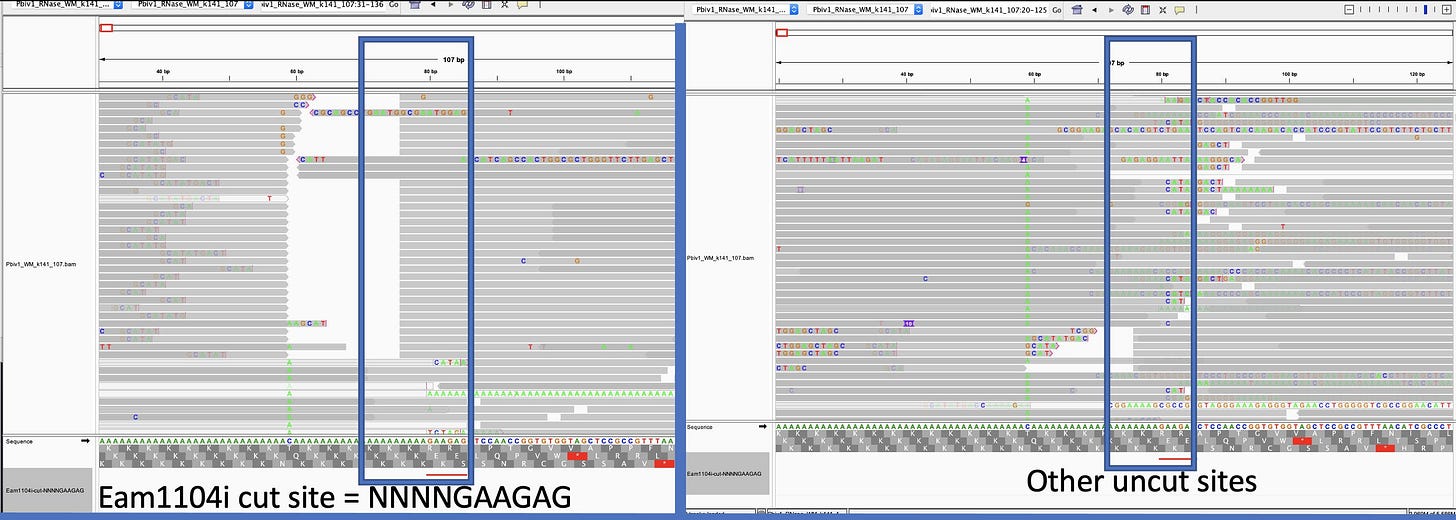This screenshot has width=1456, height=520.
Task: Go back with left arrow in right toolbar
Action: pos(1095,9)
